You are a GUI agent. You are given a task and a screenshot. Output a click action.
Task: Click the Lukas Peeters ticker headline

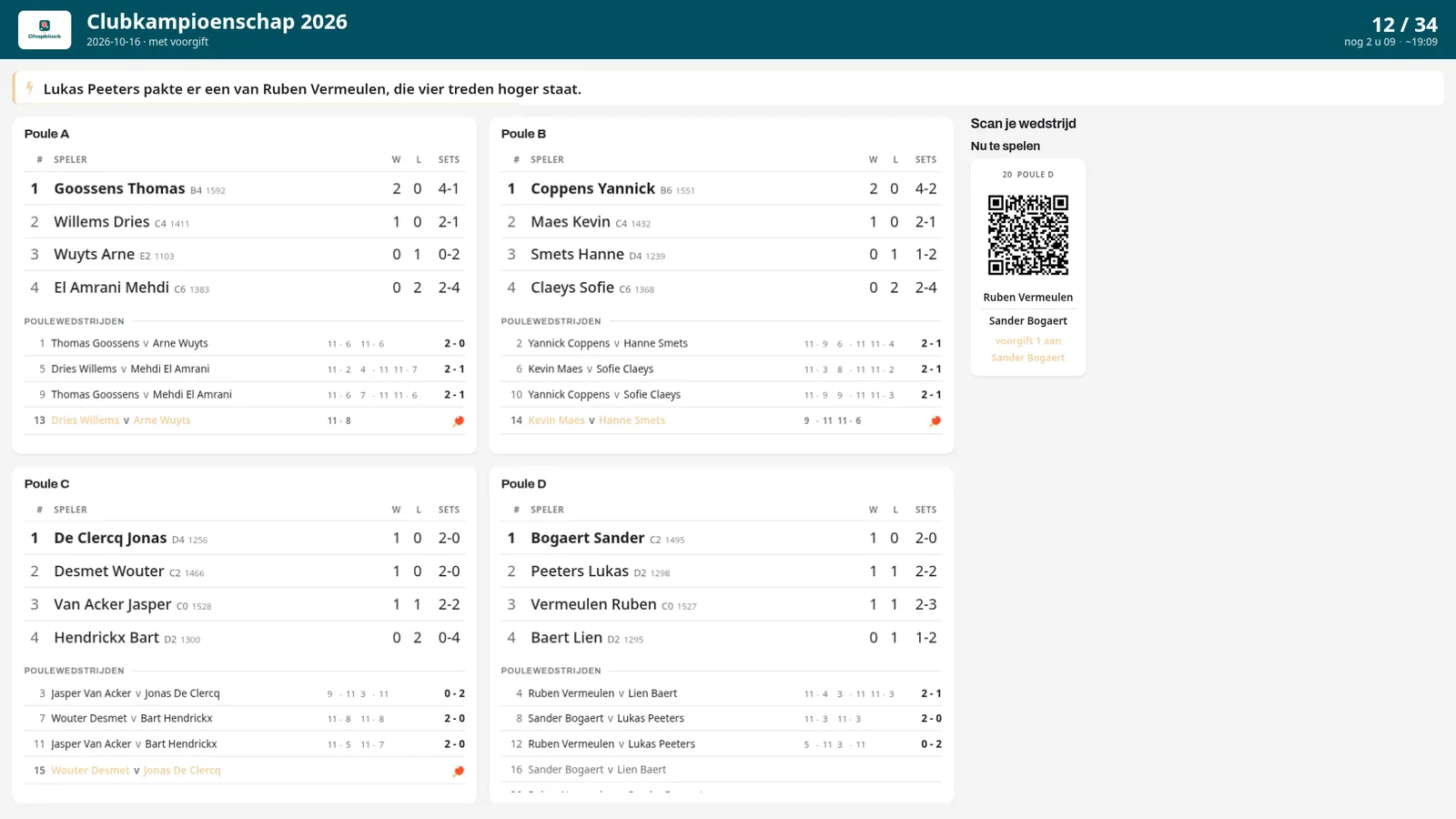click(312, 89)
